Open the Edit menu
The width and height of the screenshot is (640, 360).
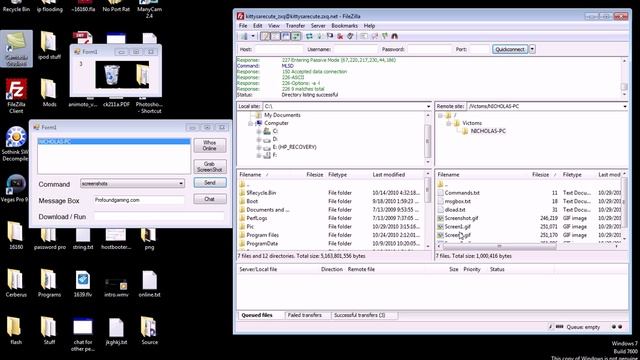tap(258, 26)
